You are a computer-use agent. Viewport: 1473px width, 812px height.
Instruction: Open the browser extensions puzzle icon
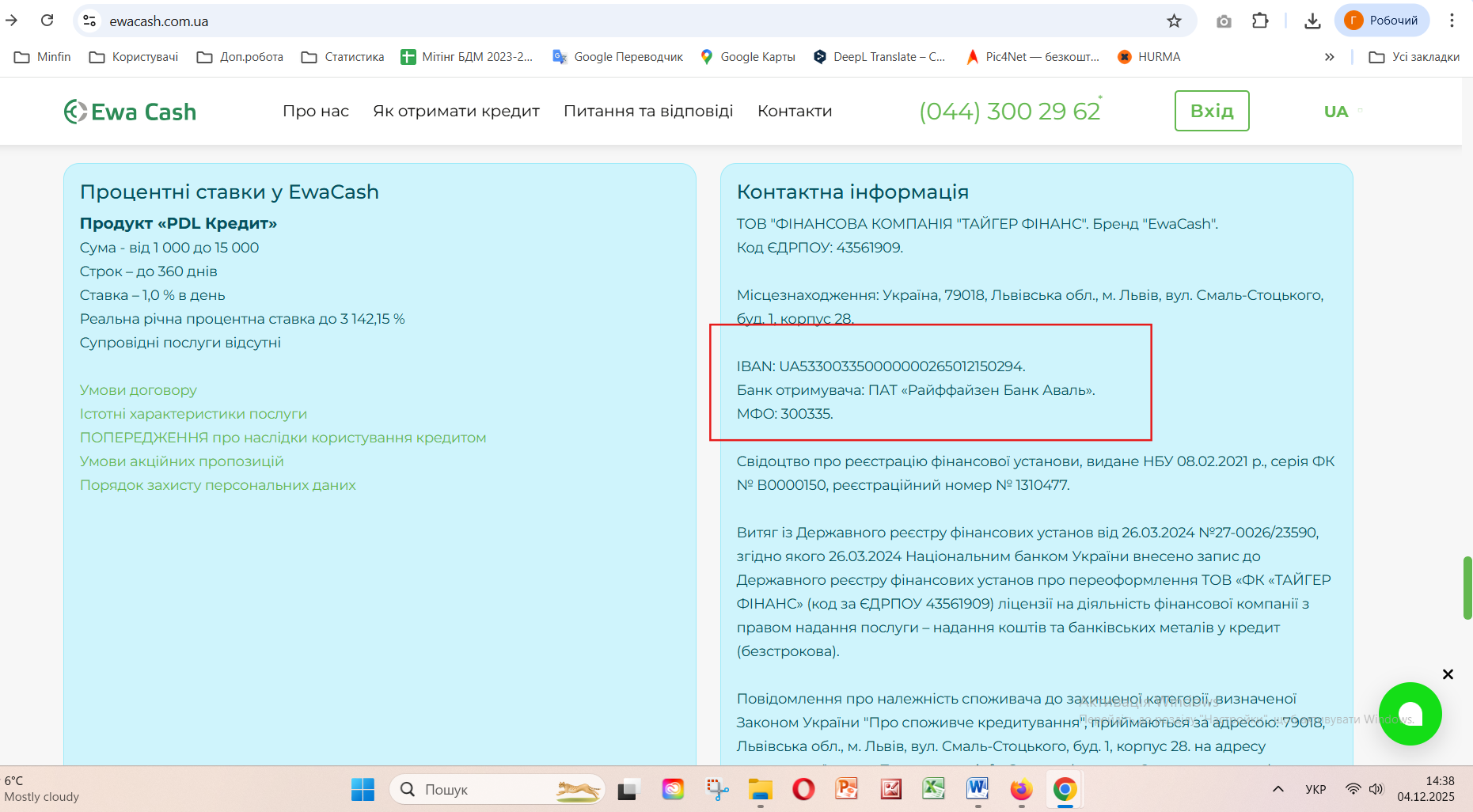pos(1260,21)
